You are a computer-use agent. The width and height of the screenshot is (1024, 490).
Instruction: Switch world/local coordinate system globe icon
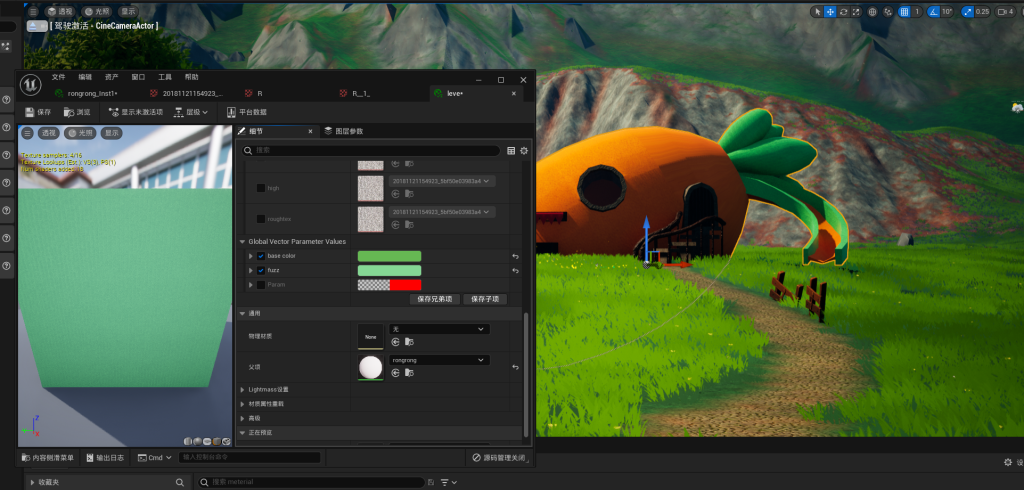click(872, 12)
